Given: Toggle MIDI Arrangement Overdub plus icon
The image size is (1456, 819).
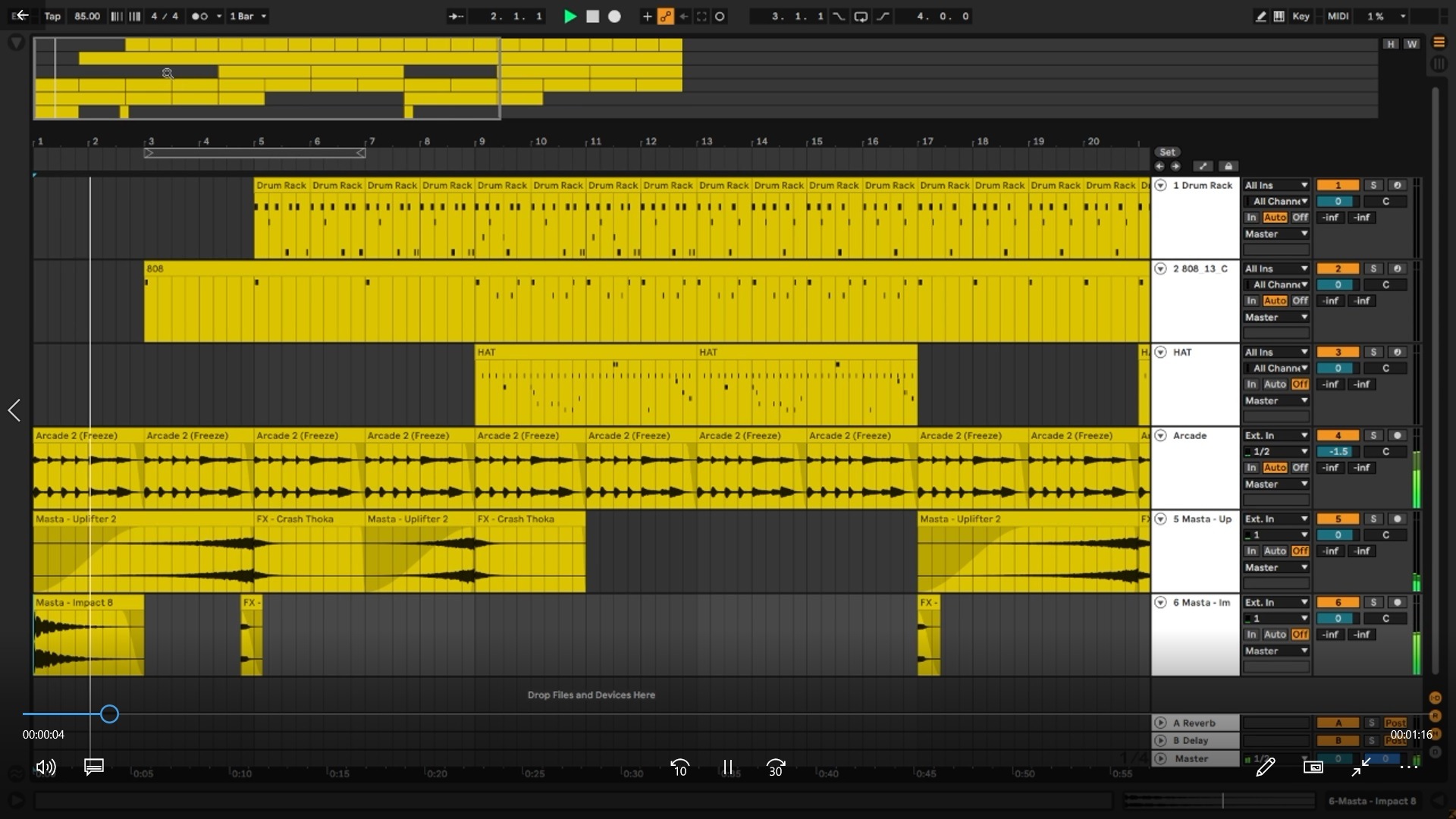Looking at the screenshot, I should (x=647, y=16).
